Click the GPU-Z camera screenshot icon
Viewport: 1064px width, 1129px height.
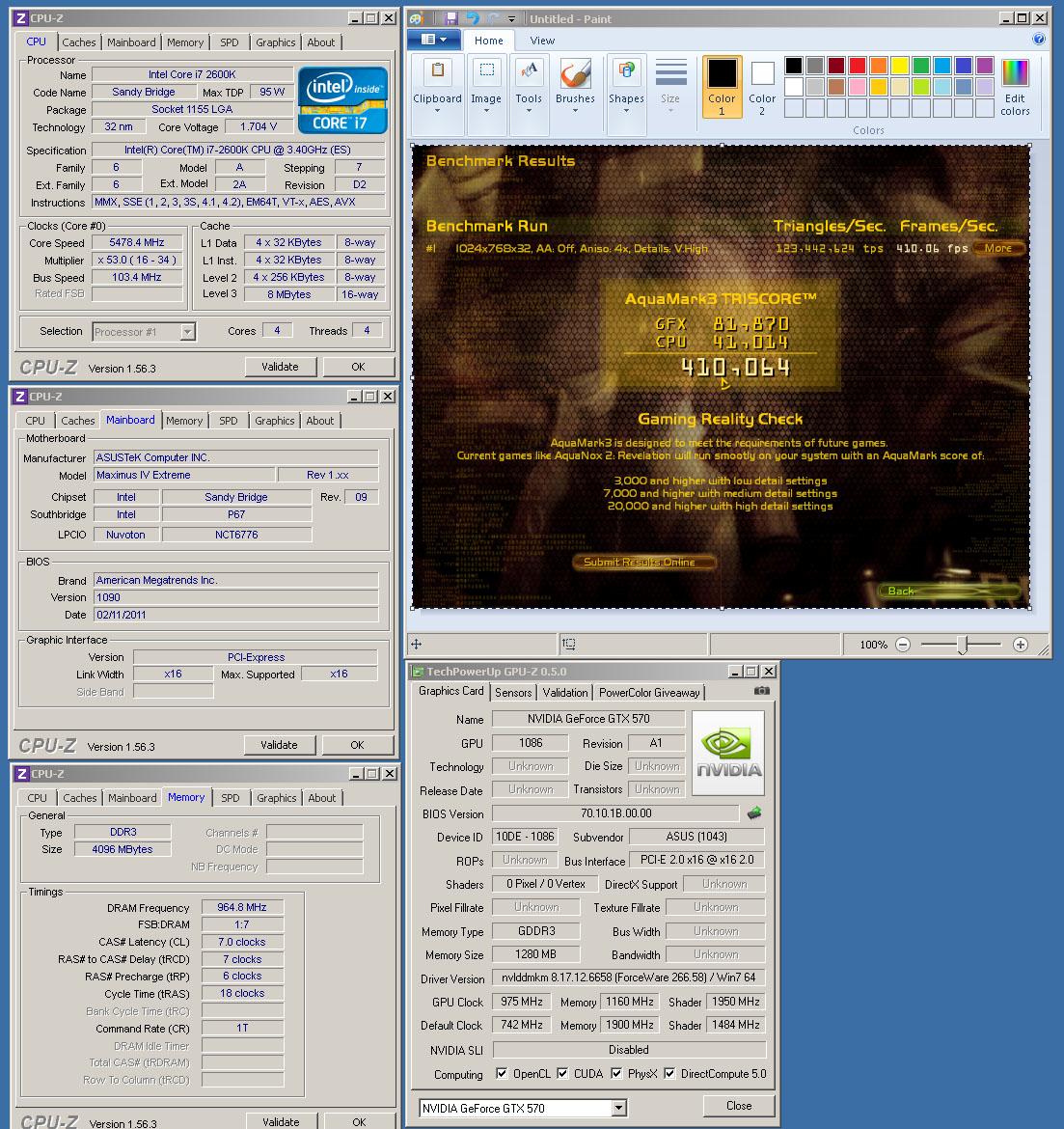point(762,691)
